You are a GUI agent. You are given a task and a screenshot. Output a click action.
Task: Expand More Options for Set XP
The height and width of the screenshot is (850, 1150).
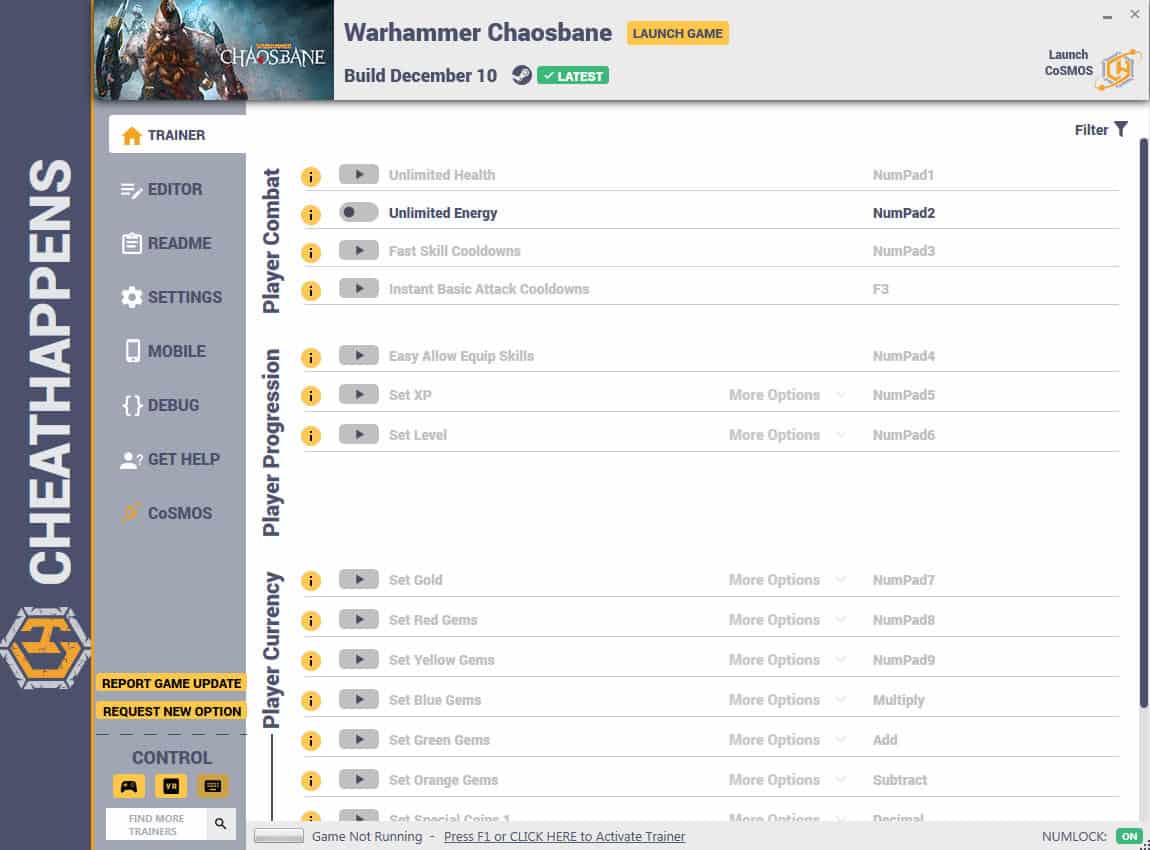pyautogui.click(x=787, y=395)
